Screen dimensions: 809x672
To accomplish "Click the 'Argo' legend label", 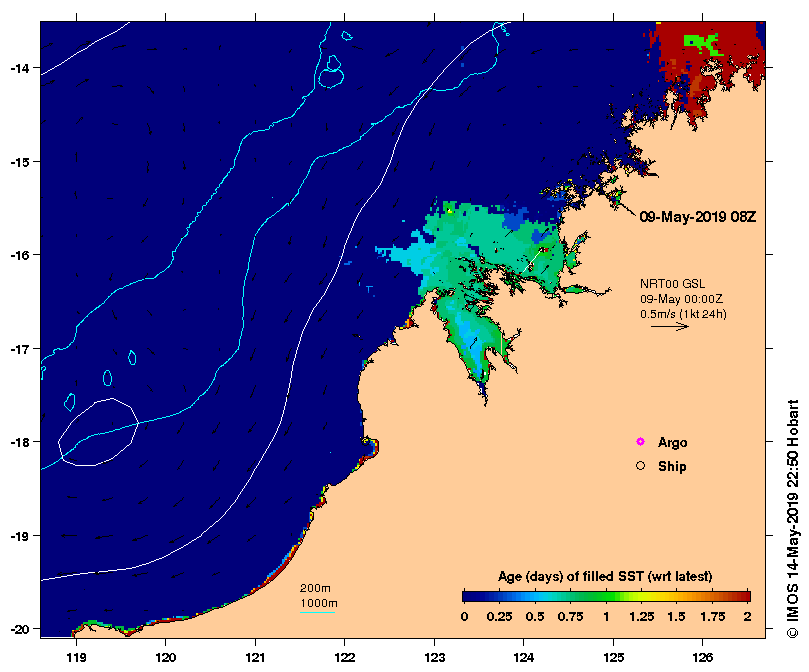I will [672, 442].
